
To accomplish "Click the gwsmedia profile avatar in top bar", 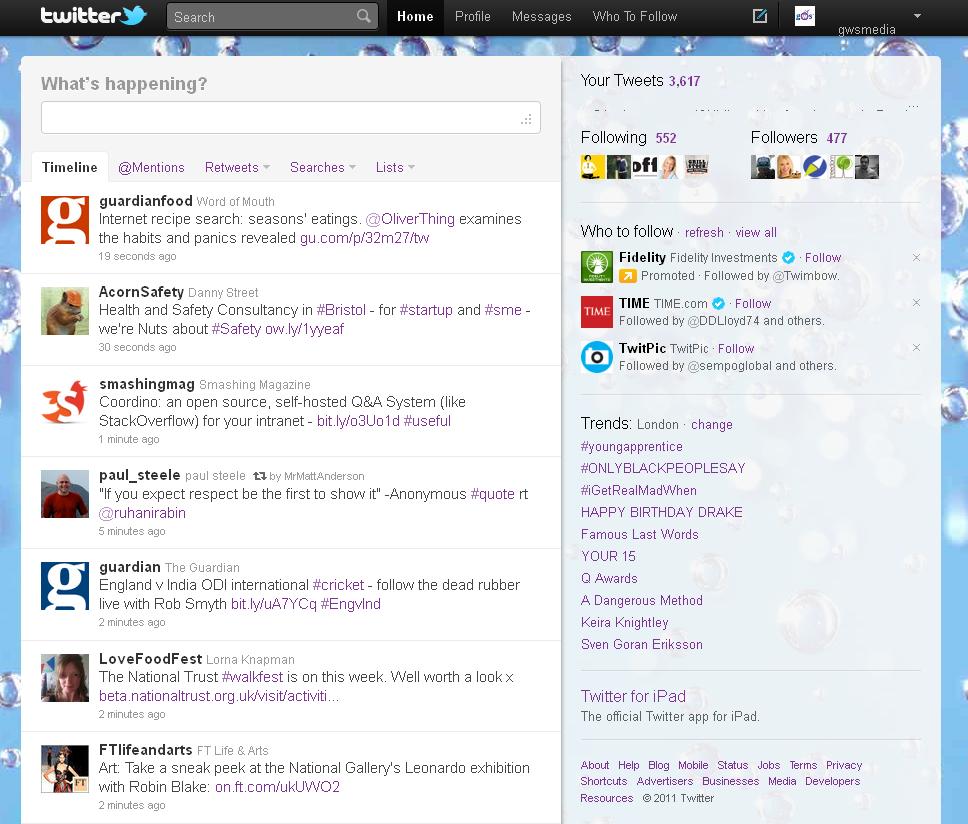I will (804, 16).
